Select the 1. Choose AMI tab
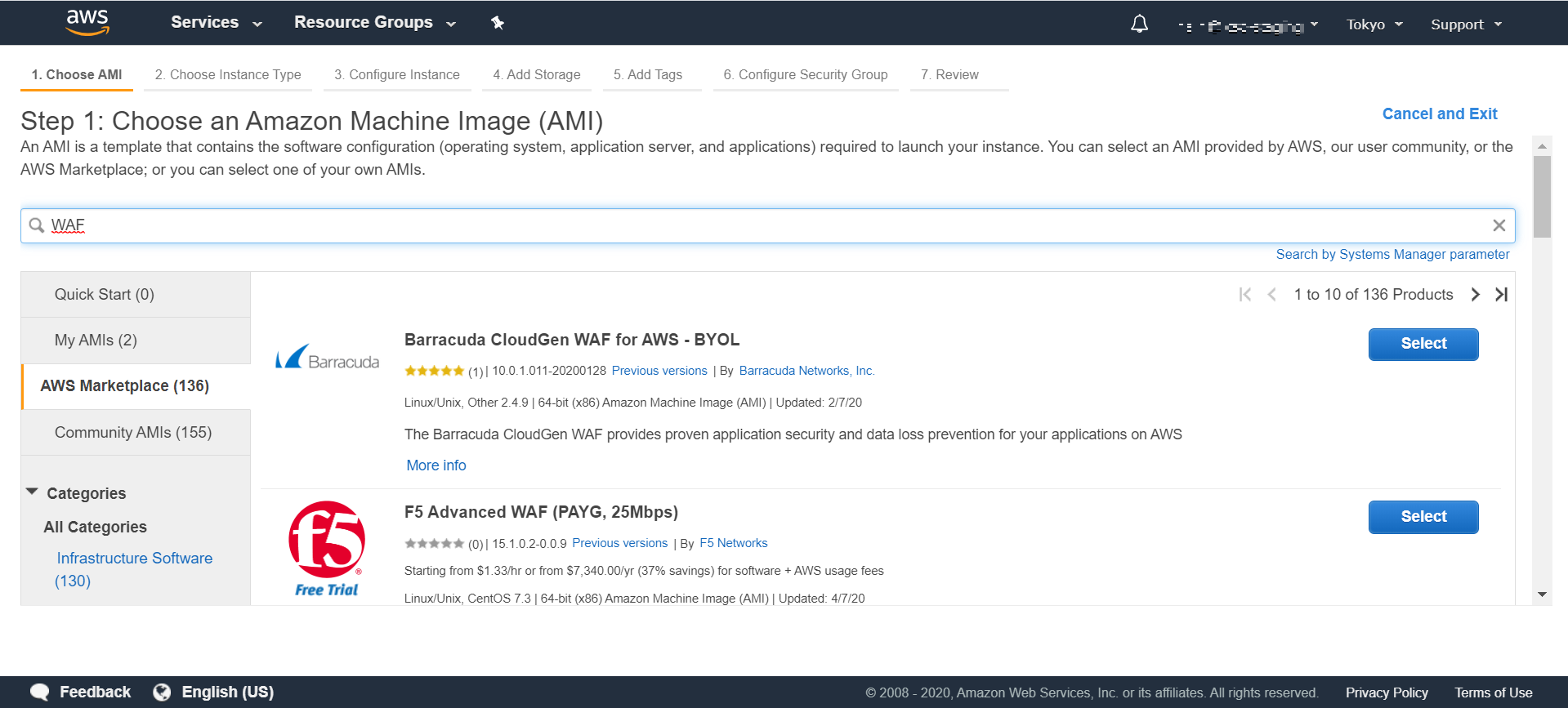The image size is (1568, 708). 77,75
